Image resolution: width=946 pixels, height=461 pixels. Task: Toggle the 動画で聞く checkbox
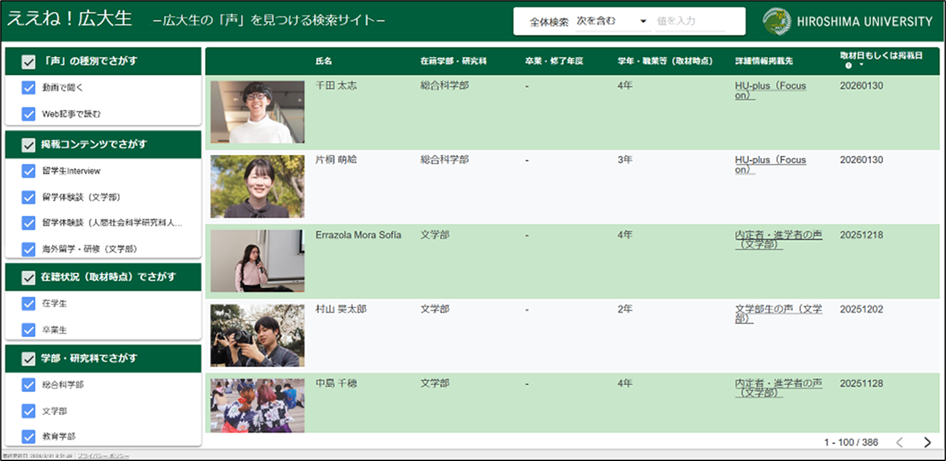(x=28, y=88)
